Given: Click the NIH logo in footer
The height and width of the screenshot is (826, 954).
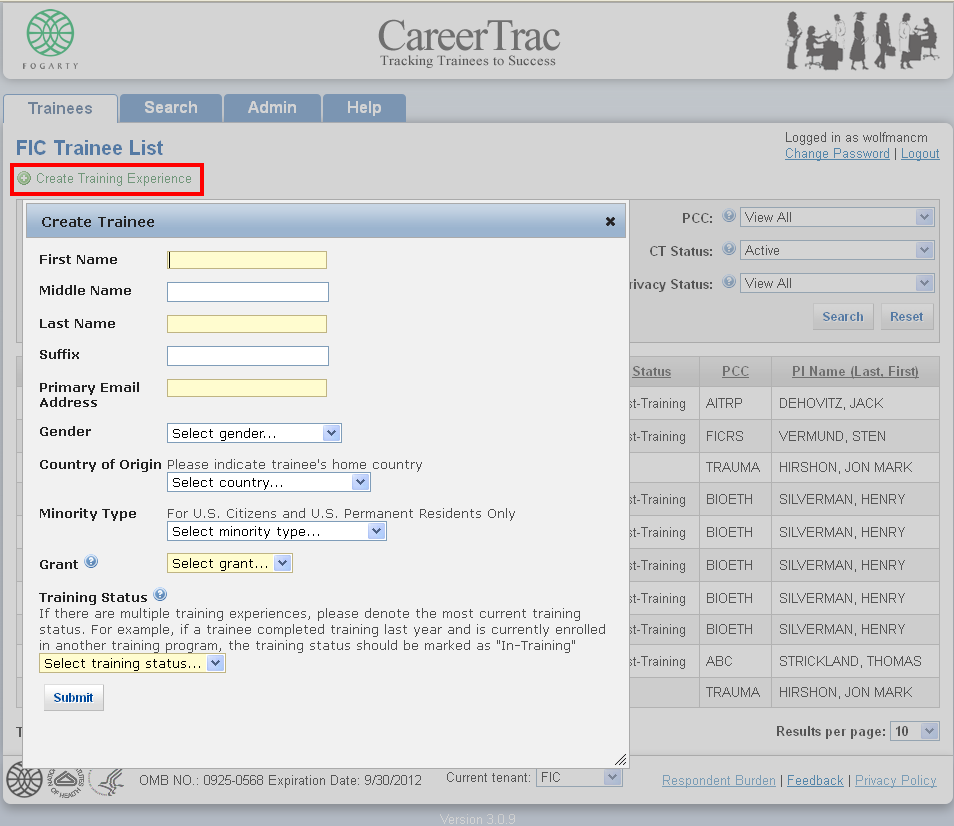Looking at the screenshot, I should [x=66, y=782].
